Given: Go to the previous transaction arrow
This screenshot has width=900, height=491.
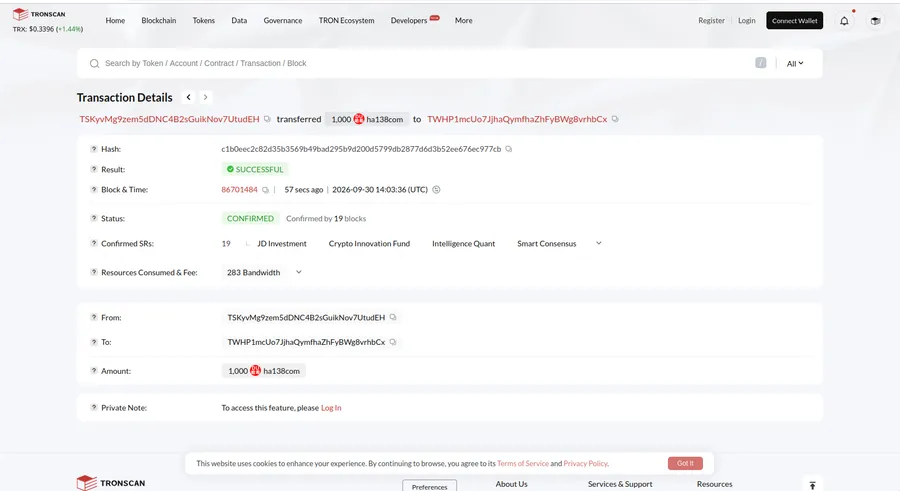Looking at the screenshot, I should (188, 97).
